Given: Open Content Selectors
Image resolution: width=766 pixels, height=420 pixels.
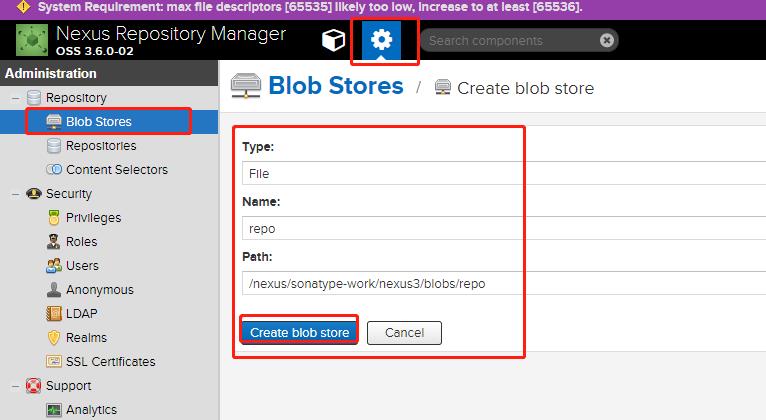Looking at the screenshot, I should (x=117, y=169).
